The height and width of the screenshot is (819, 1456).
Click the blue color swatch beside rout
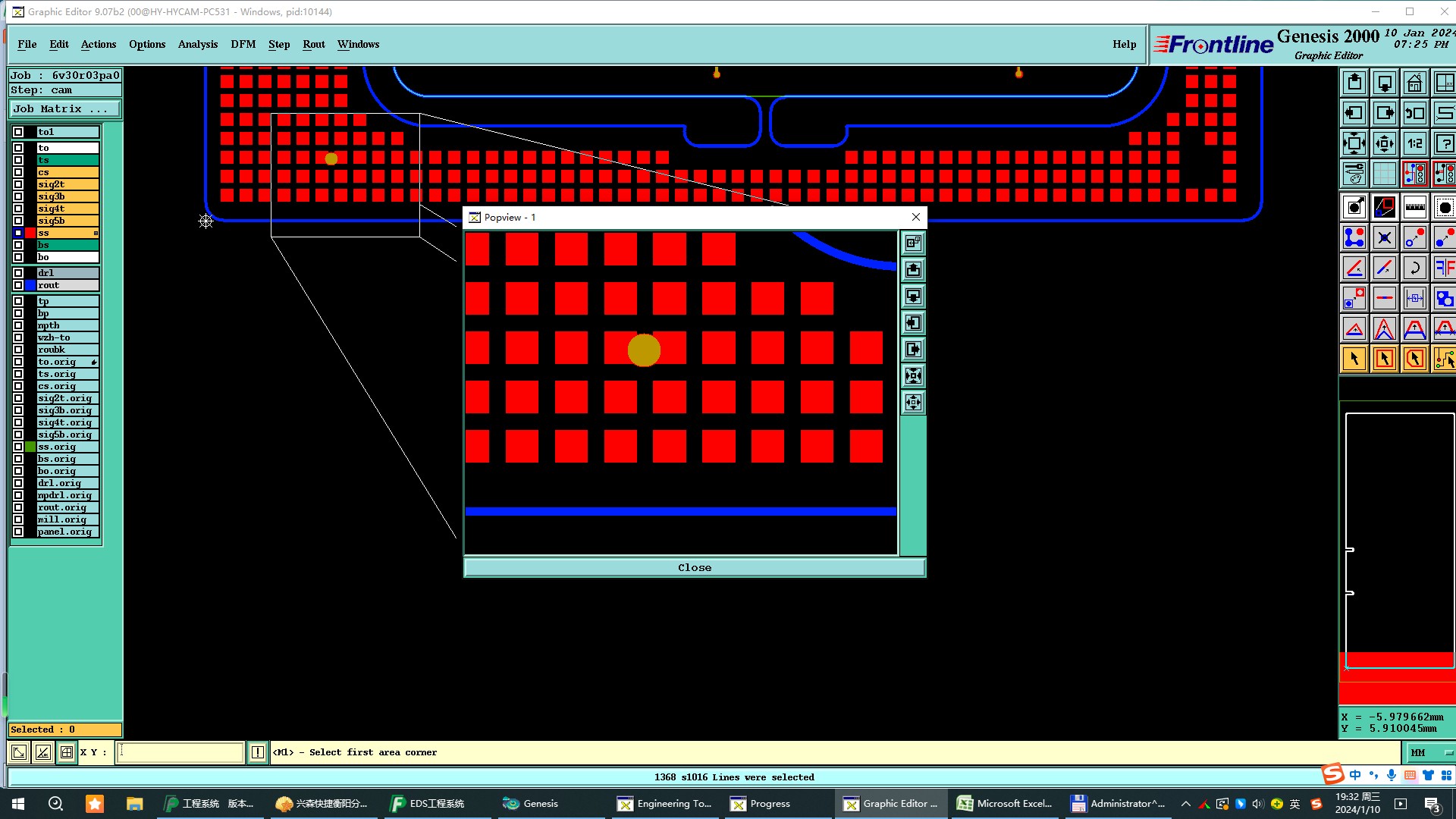click(30, 285)
